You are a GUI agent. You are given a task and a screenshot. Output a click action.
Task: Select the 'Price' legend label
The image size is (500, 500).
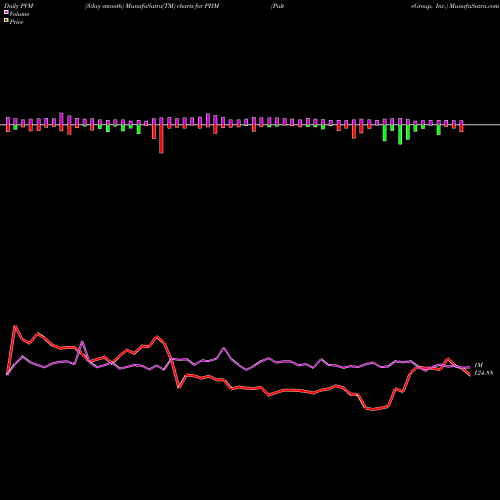[x=16, y=22]
